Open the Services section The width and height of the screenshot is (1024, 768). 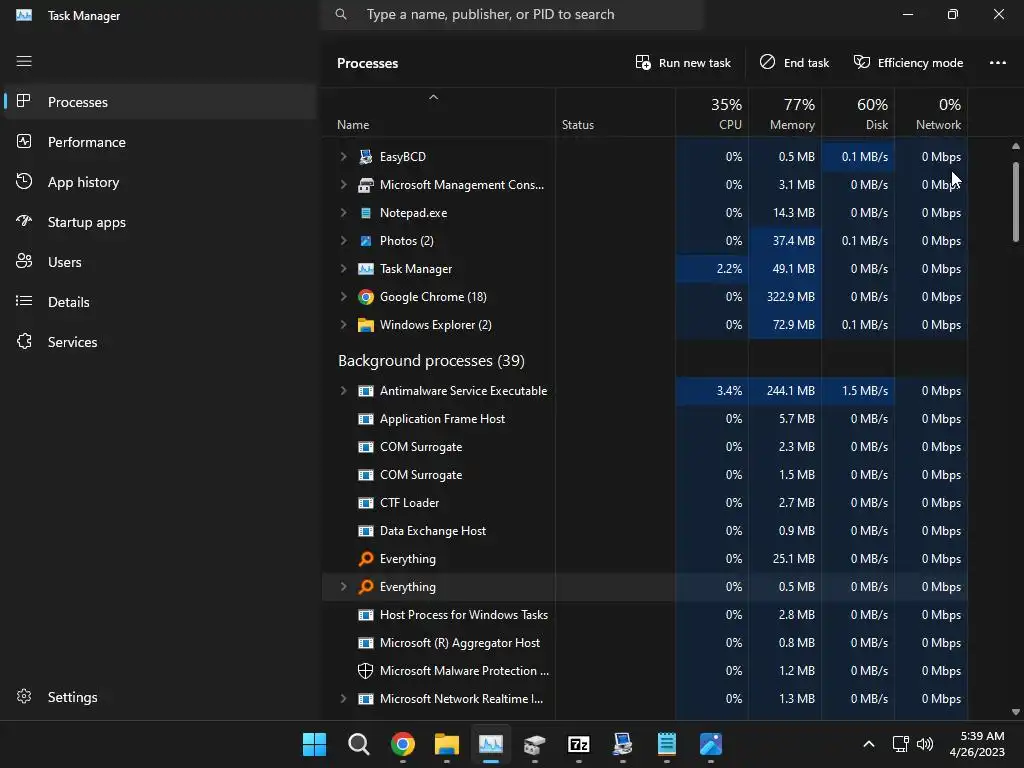160,342
